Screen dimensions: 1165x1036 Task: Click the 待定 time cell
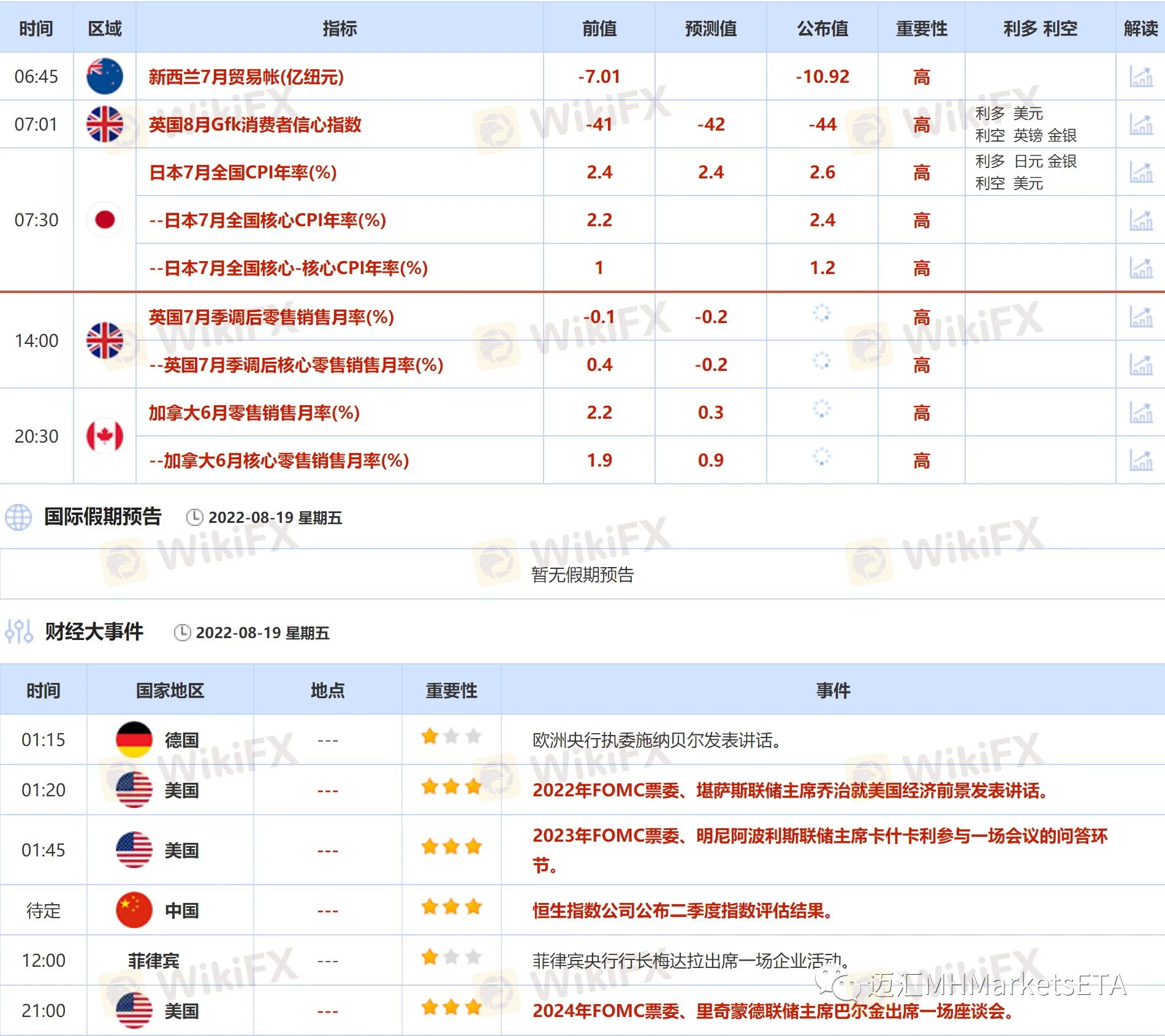tap(44, 910)
